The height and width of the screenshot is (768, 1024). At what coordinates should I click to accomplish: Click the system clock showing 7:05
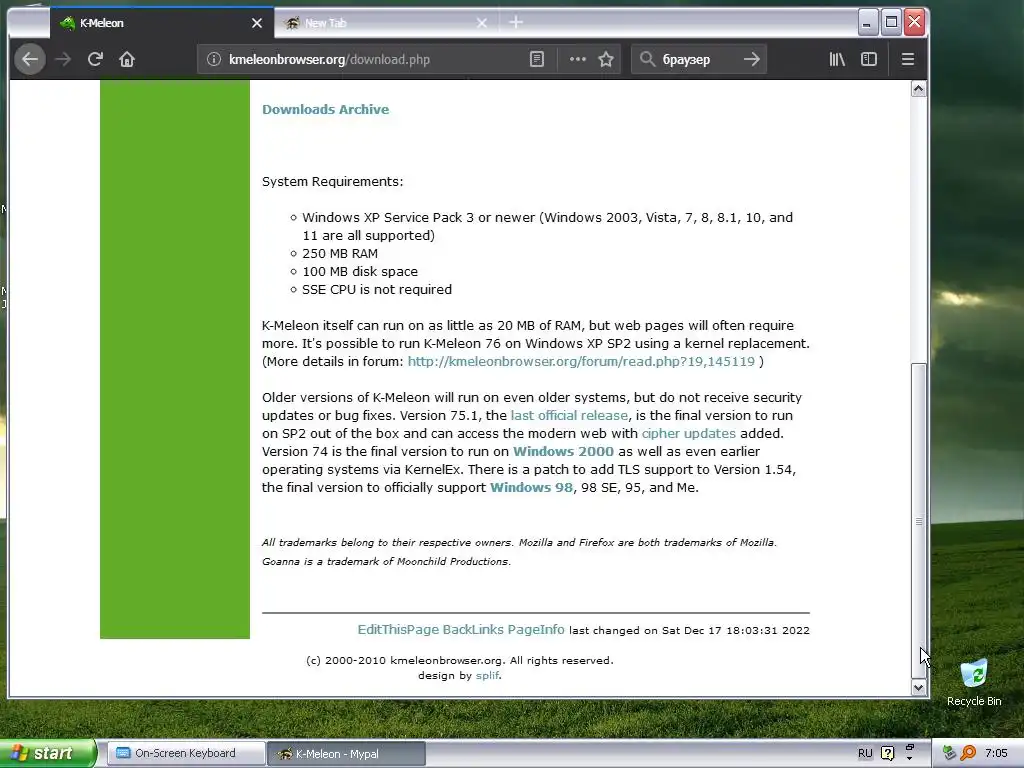[996, 753]
